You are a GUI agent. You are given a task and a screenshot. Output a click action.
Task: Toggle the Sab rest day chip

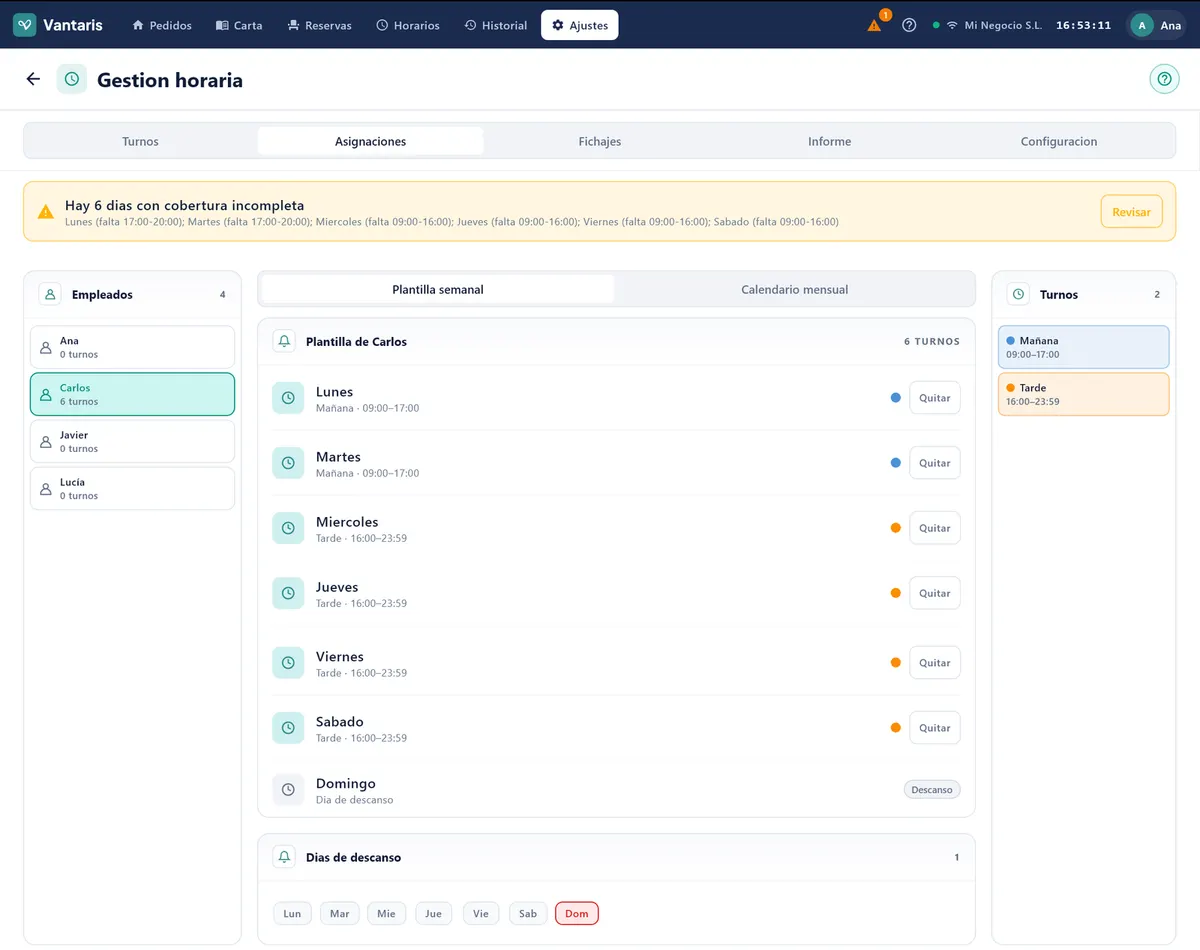coord(528,913)
